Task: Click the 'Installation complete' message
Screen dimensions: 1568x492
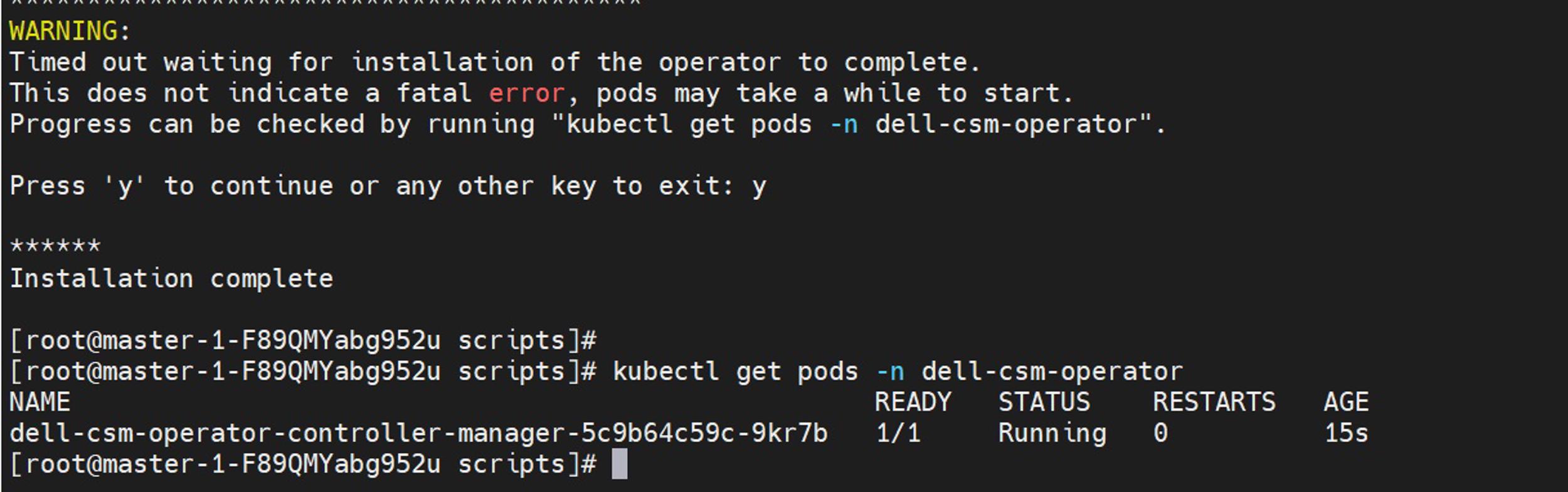Action: coord(171,279)
